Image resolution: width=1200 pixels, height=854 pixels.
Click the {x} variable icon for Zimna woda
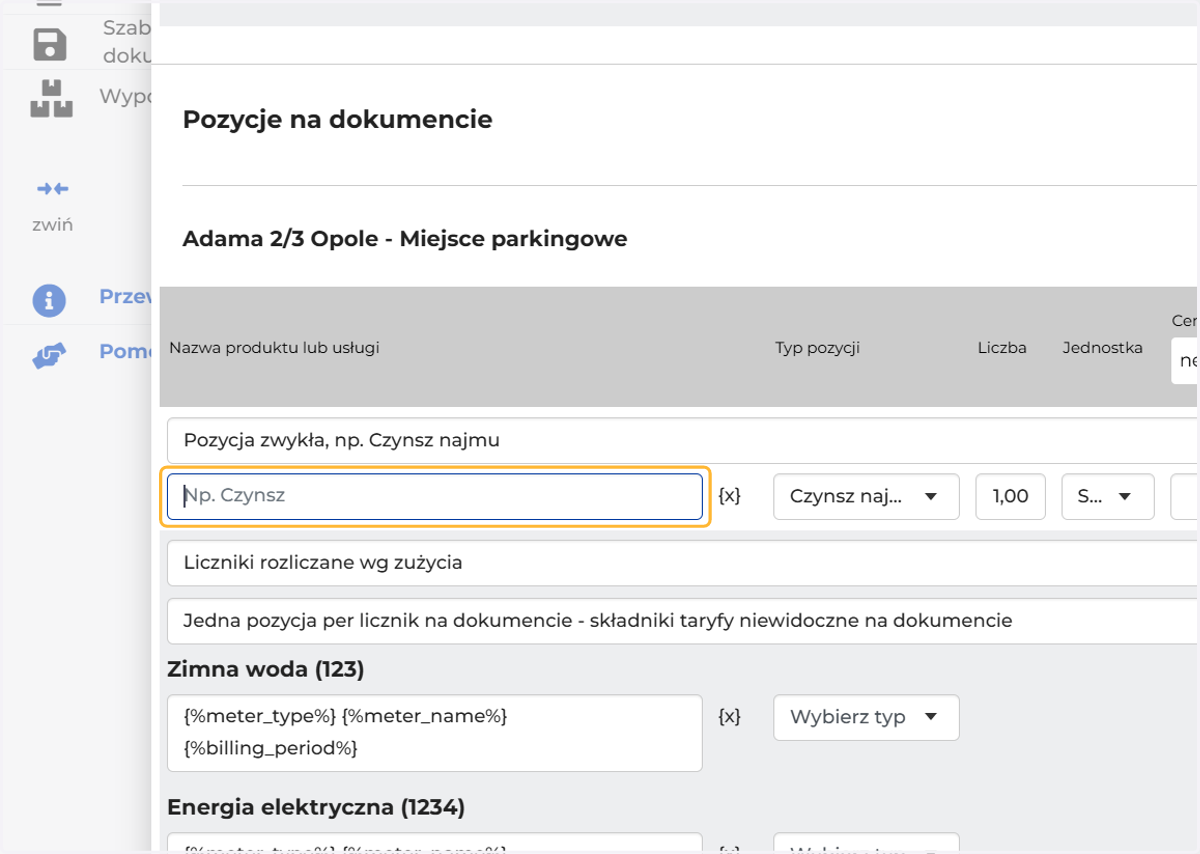(x=730, y=716)
